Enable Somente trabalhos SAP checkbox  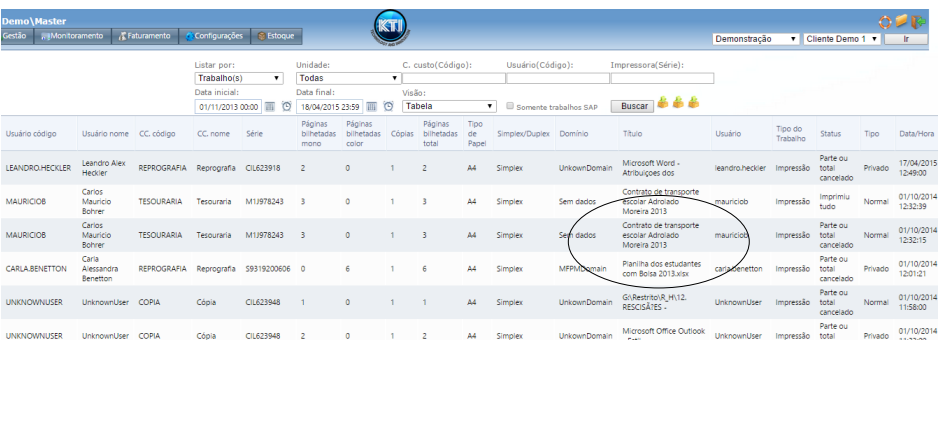coord(510,106)
